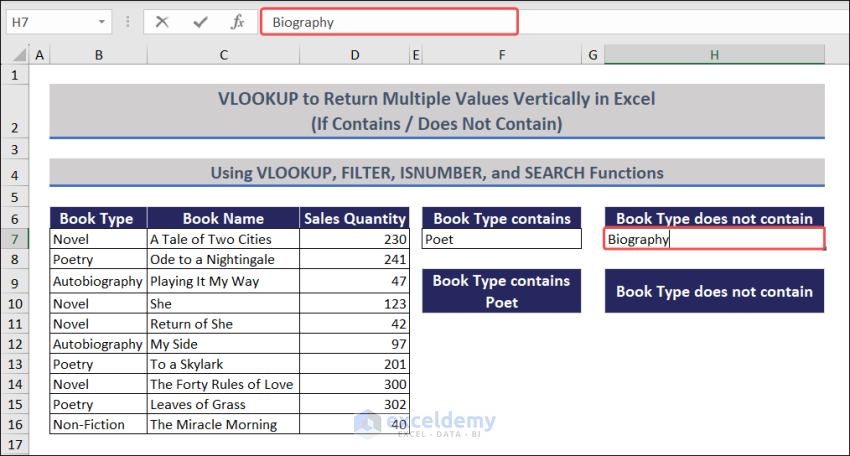Select column H header

click(x=714, y=55)
